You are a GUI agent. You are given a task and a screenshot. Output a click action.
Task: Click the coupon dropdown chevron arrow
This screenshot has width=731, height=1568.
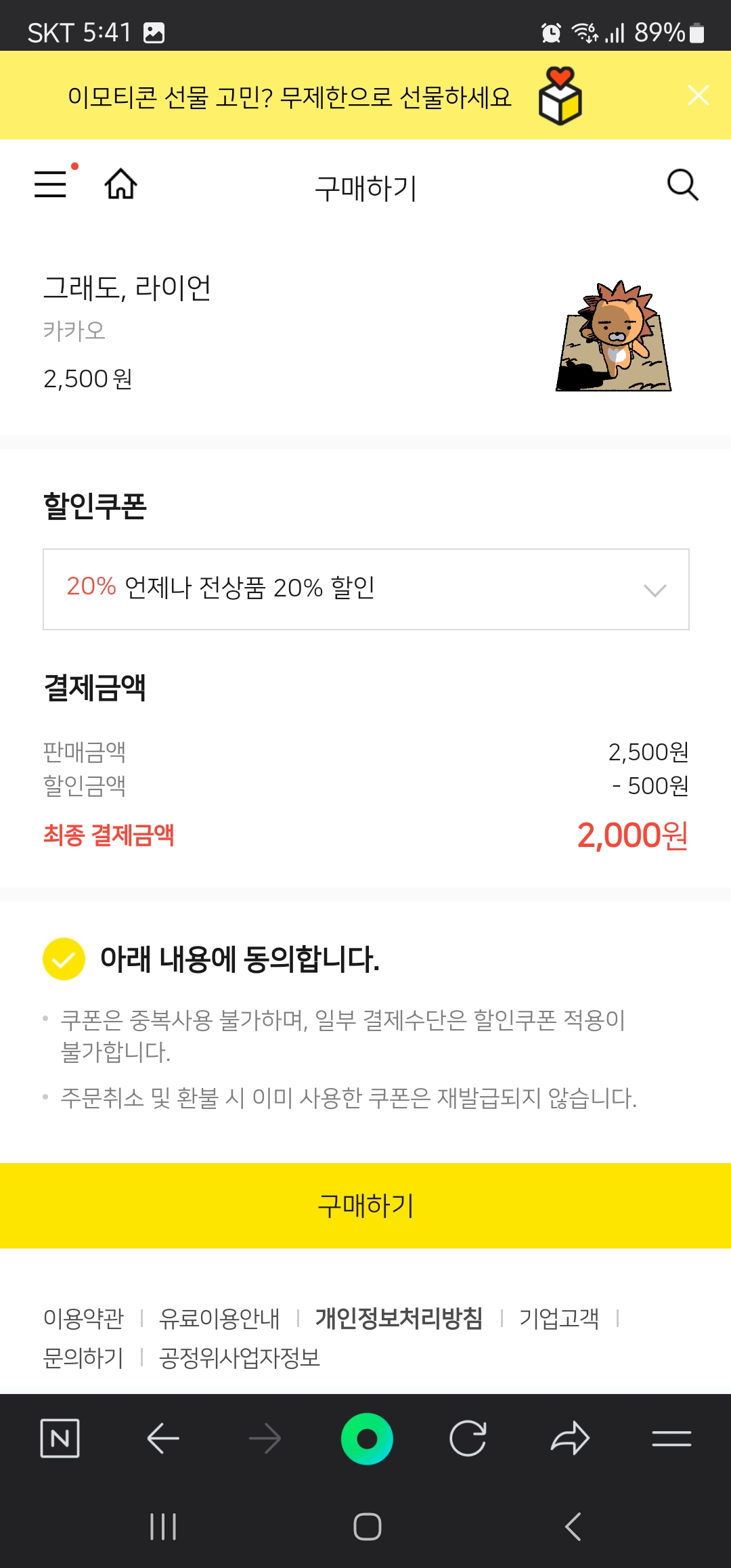(655, 590)
